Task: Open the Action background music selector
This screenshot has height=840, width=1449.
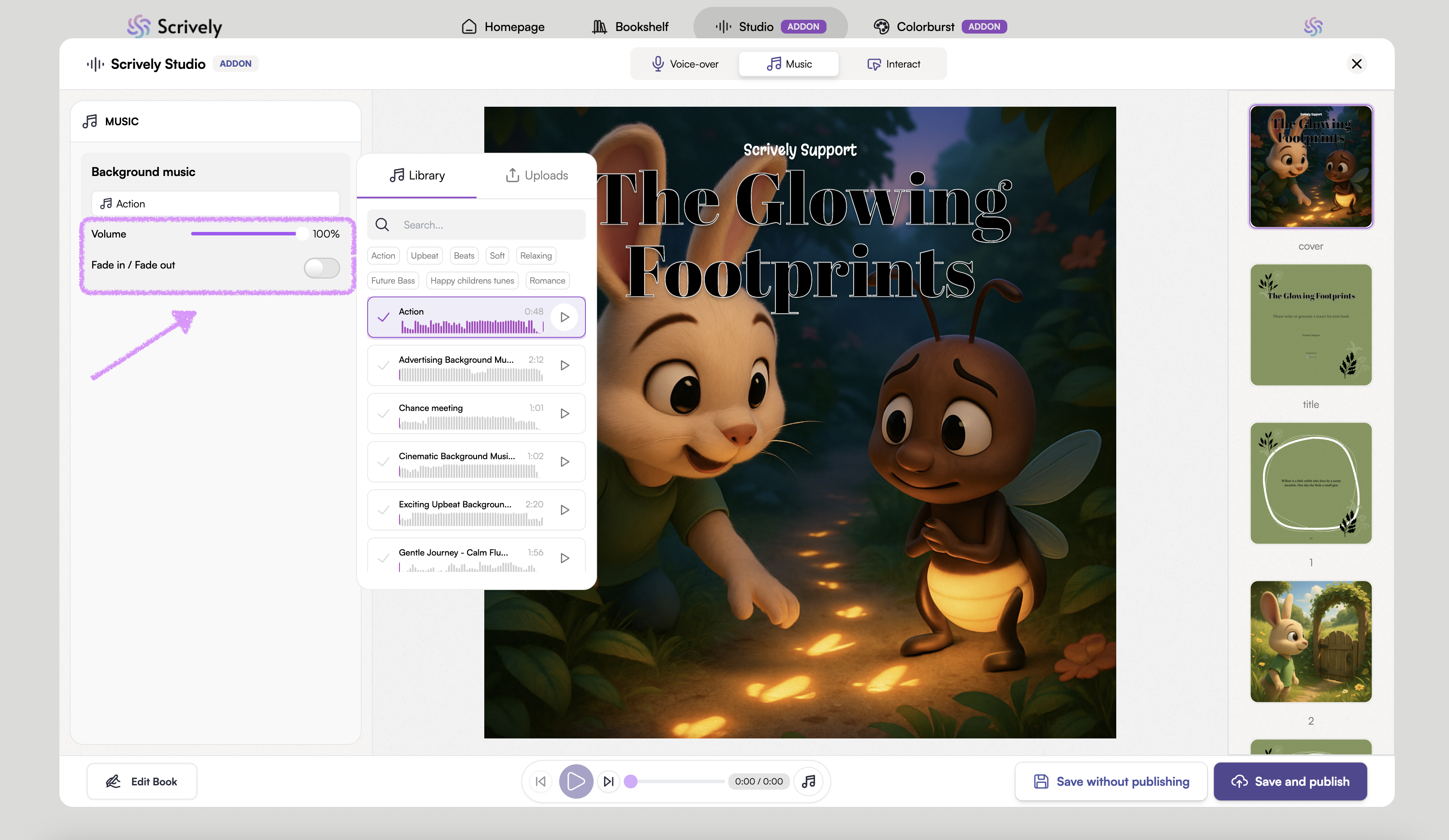Action: point(215,204)
